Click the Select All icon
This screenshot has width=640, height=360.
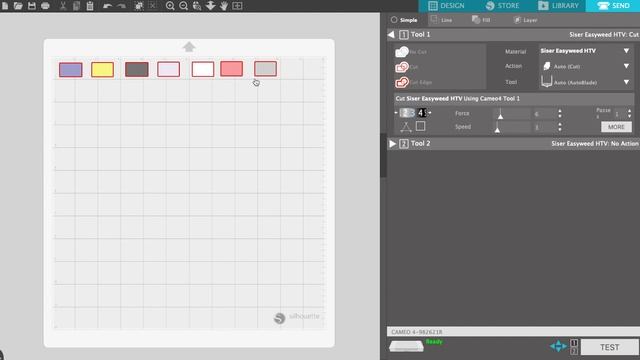point(139,5)
